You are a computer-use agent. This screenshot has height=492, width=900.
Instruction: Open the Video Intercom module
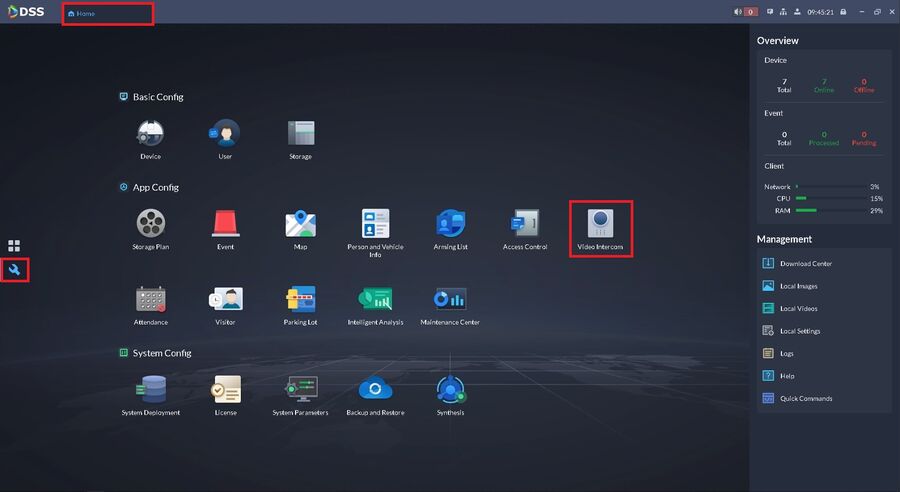(600, 229)
